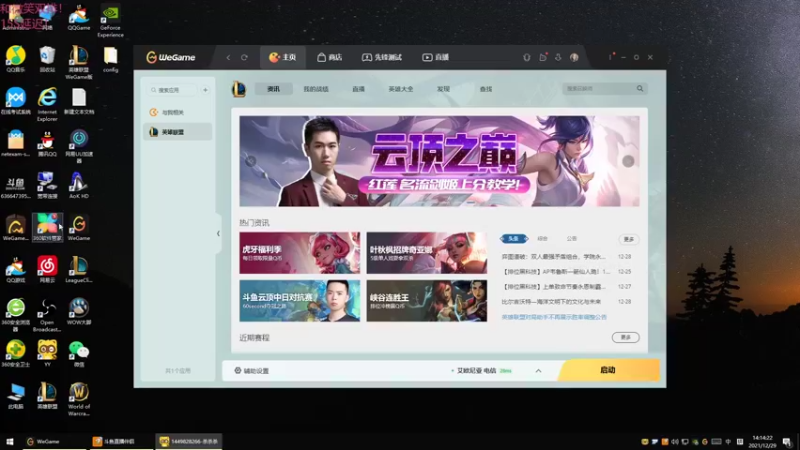Switch to the 查找 tab
This screenshot has width=800, height=450.
[x=486, y=89]
